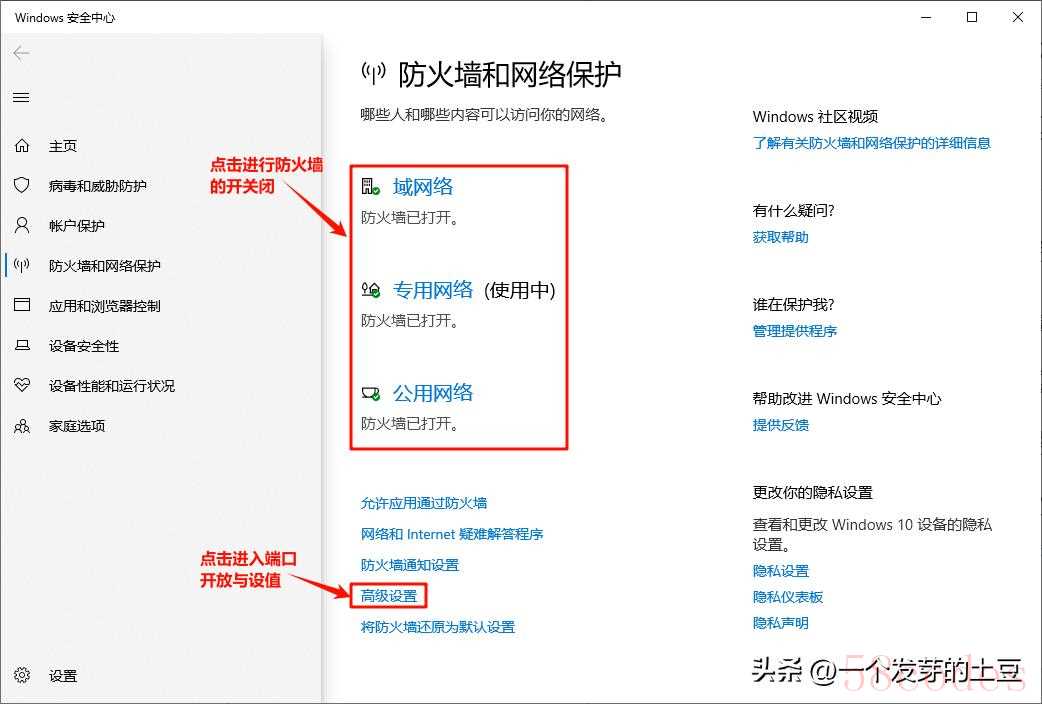Click 防火墙已打开 text under 公用网络
Image resolution: width=1042 pixels, height=704 pixels.
pyautogui.click(x=409, y=424)
